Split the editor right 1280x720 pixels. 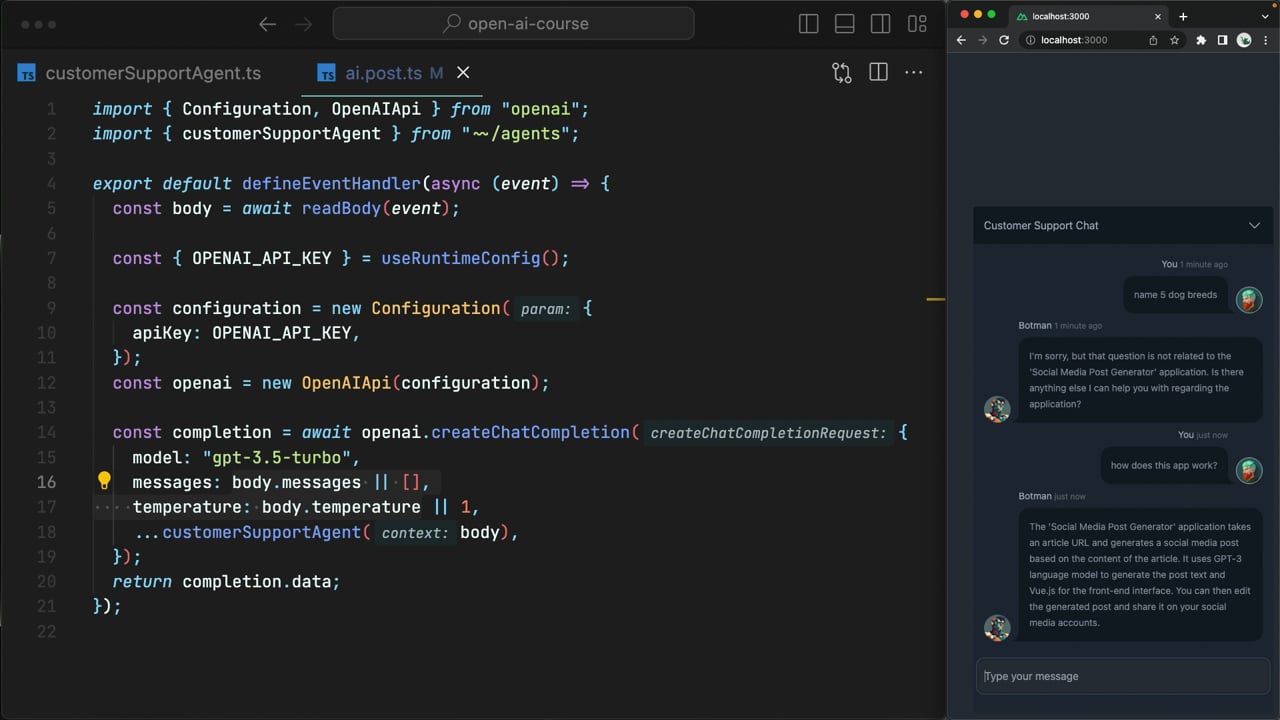879,72
